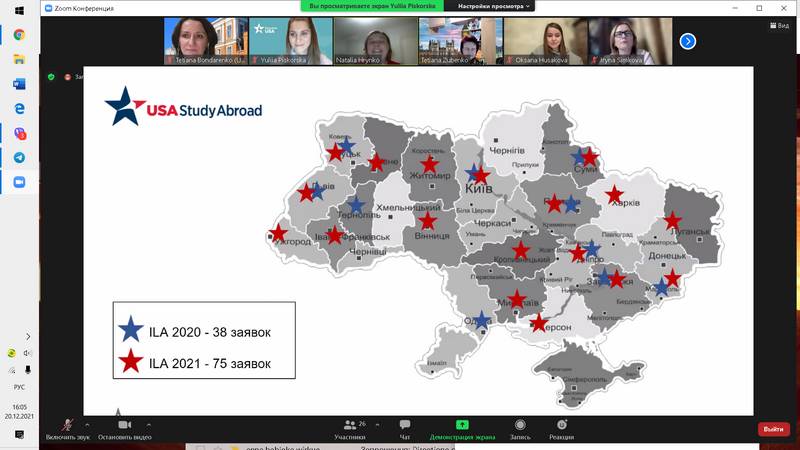The height and width of the screenshot is (450, 800).
Task: Select Tetiana Bondarenko video thumbnail
Action: coord(206,41)
